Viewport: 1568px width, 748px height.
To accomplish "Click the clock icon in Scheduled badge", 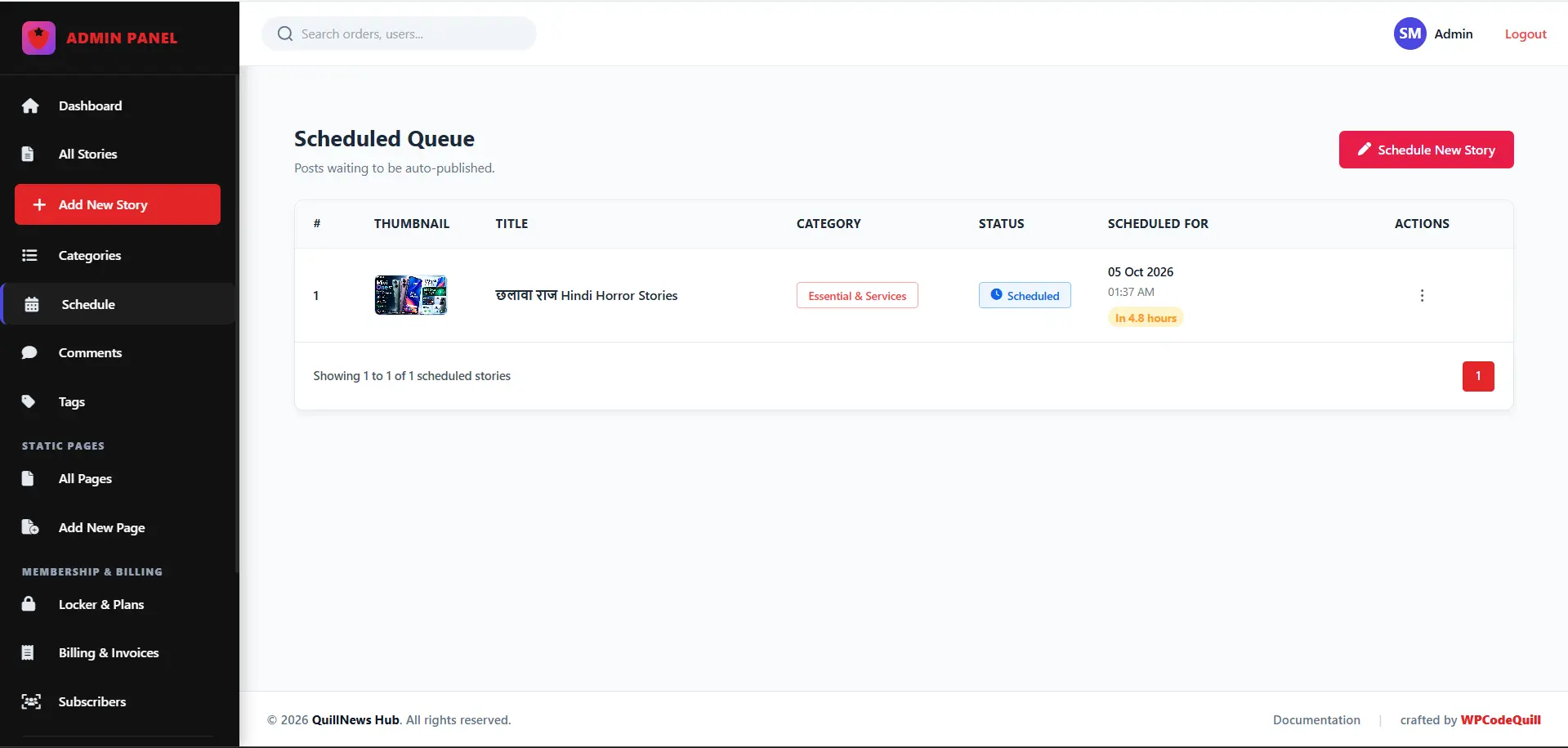I will 996,295.
